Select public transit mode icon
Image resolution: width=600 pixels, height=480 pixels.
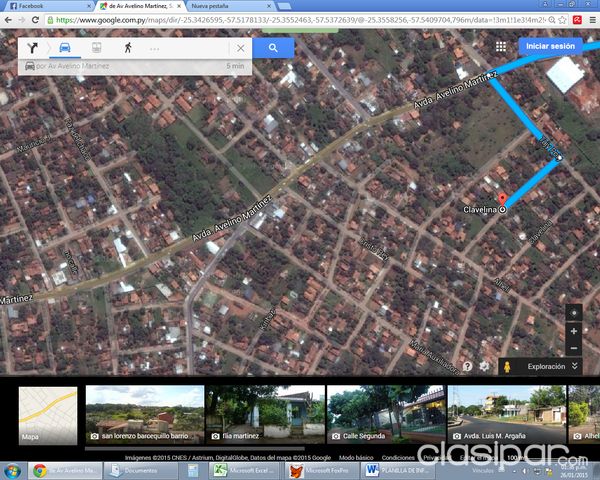tap(96, 48)
